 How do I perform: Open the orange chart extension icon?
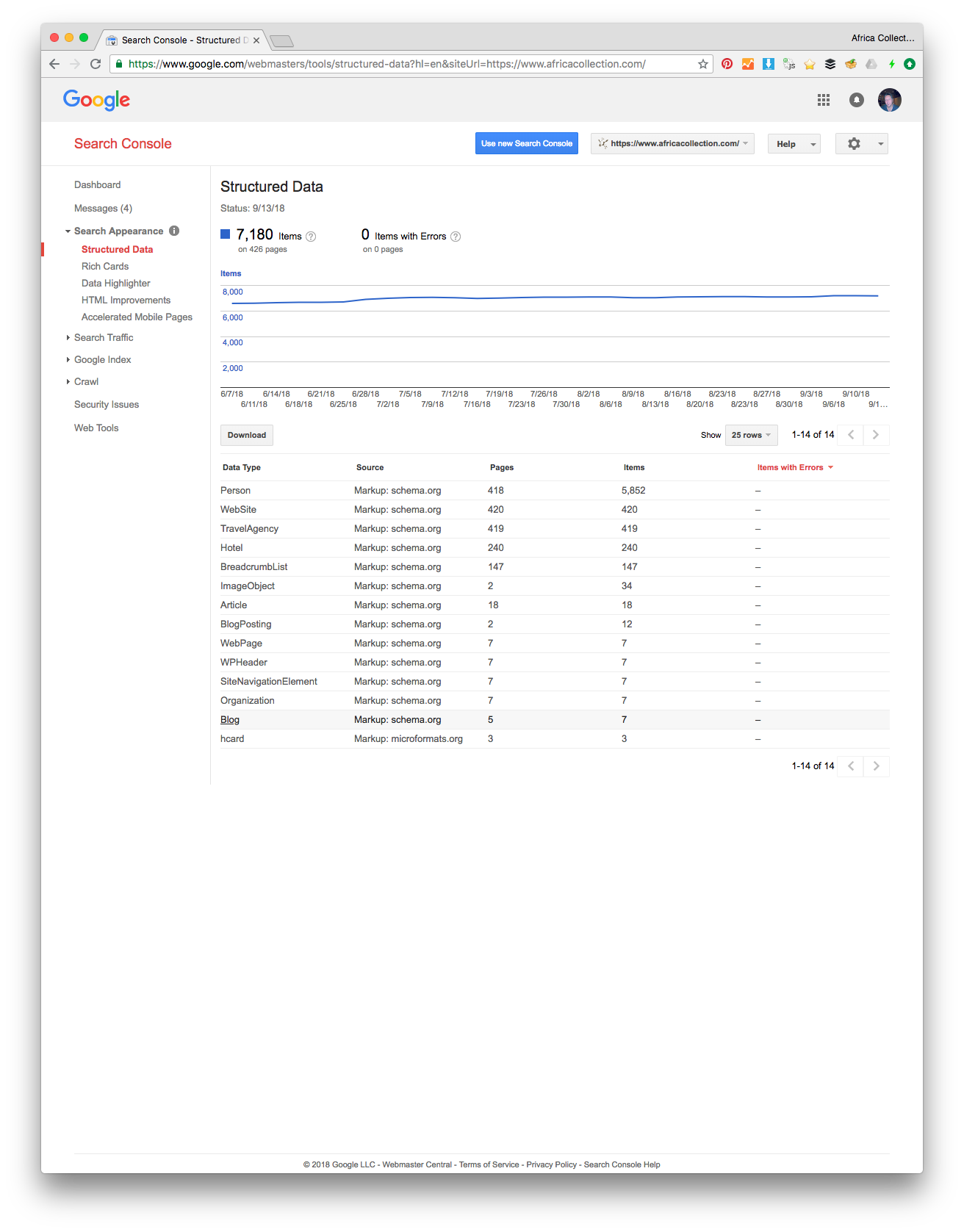747,64
